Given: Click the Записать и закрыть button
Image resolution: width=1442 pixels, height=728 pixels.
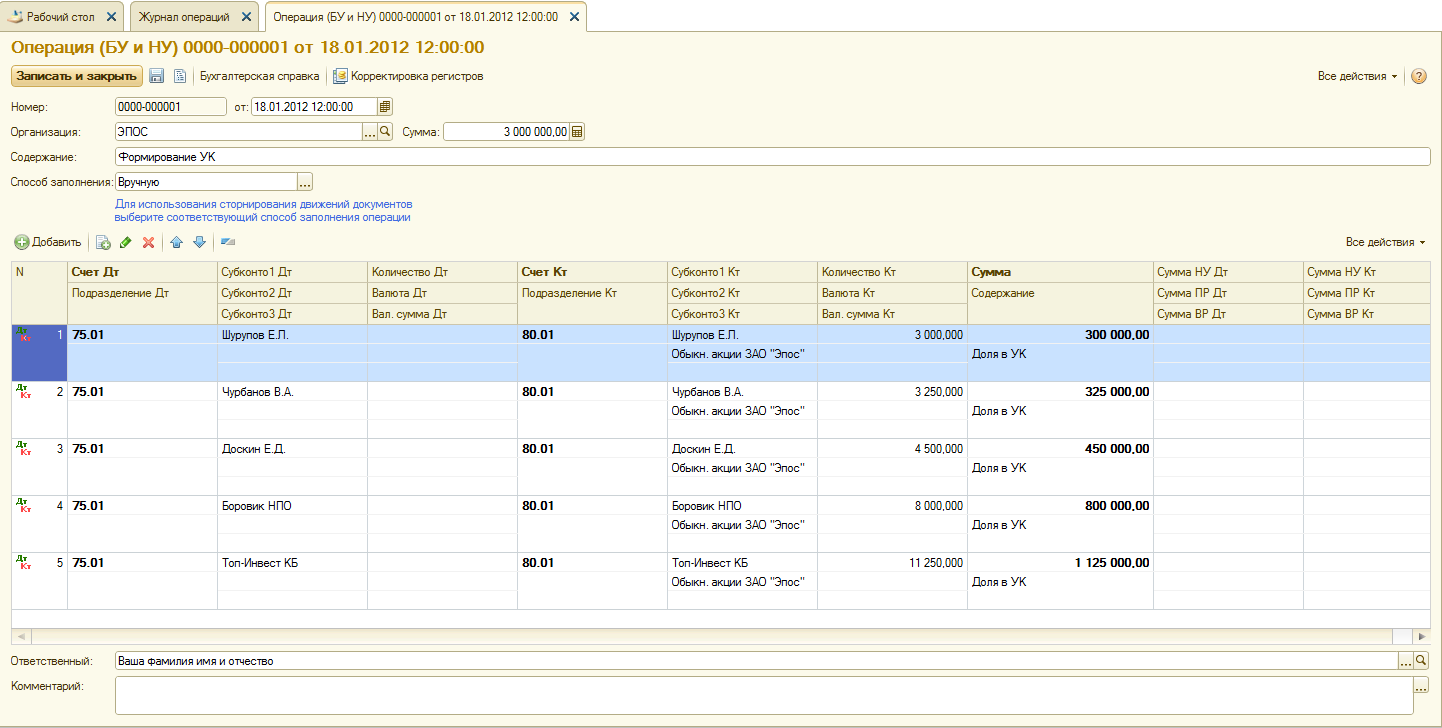Looking at the screenshot, I should coord(76,76).
